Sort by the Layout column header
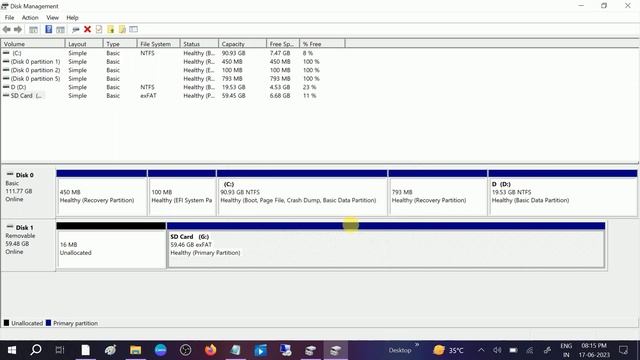The height and width of the screenshot is (360, 640). click(84, 44)
